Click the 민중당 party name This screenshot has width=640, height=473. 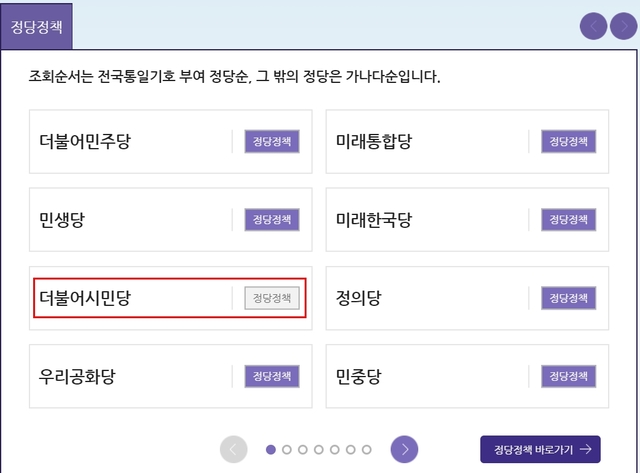358,376
